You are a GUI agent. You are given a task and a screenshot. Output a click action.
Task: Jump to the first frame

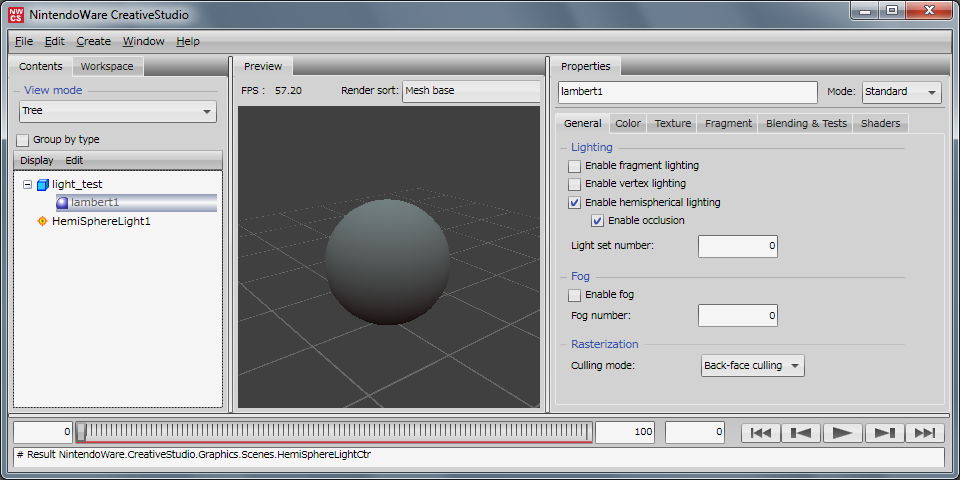[x=760, y=433]
